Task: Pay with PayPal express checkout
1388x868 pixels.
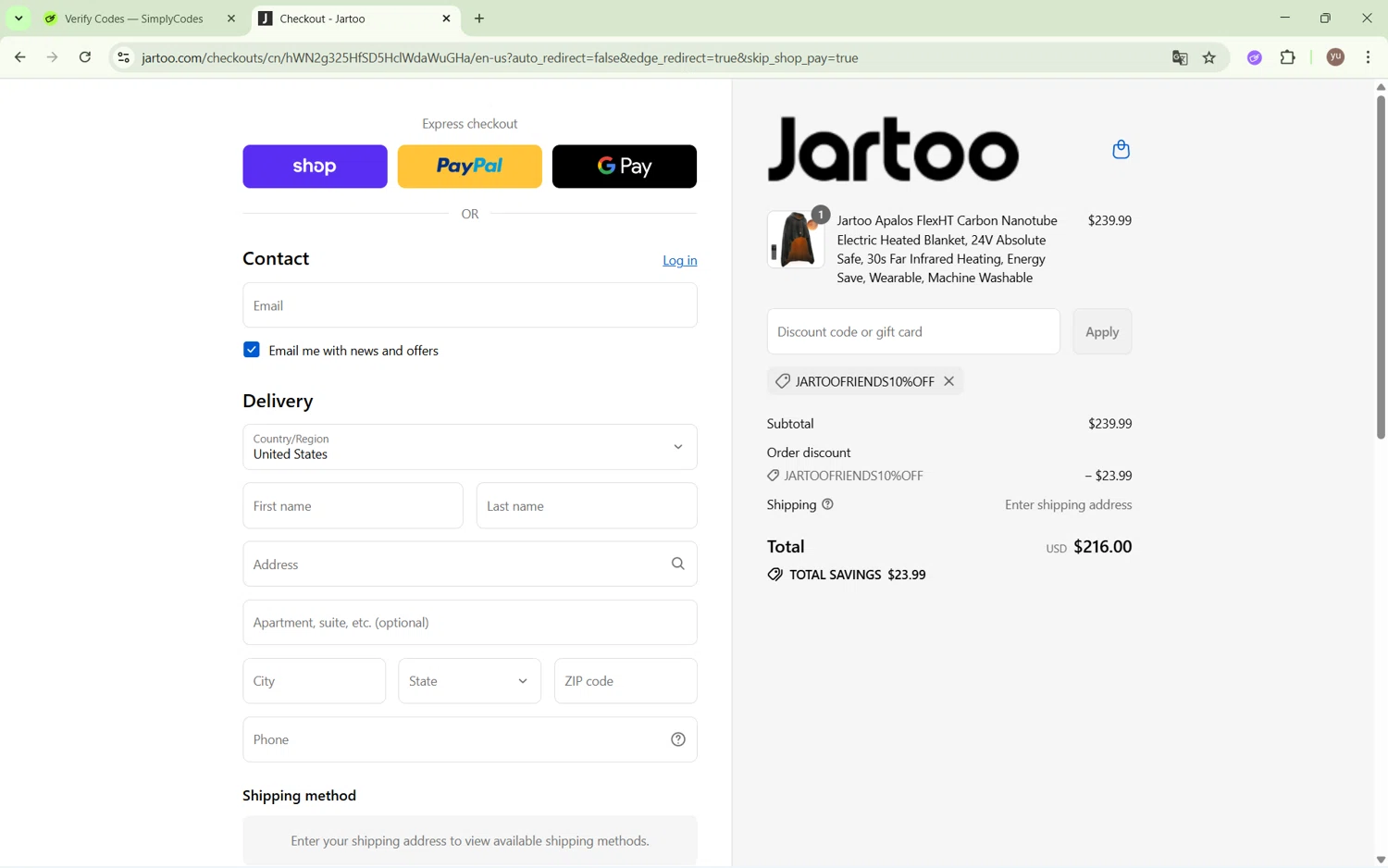Action: (x=470, y=167)
